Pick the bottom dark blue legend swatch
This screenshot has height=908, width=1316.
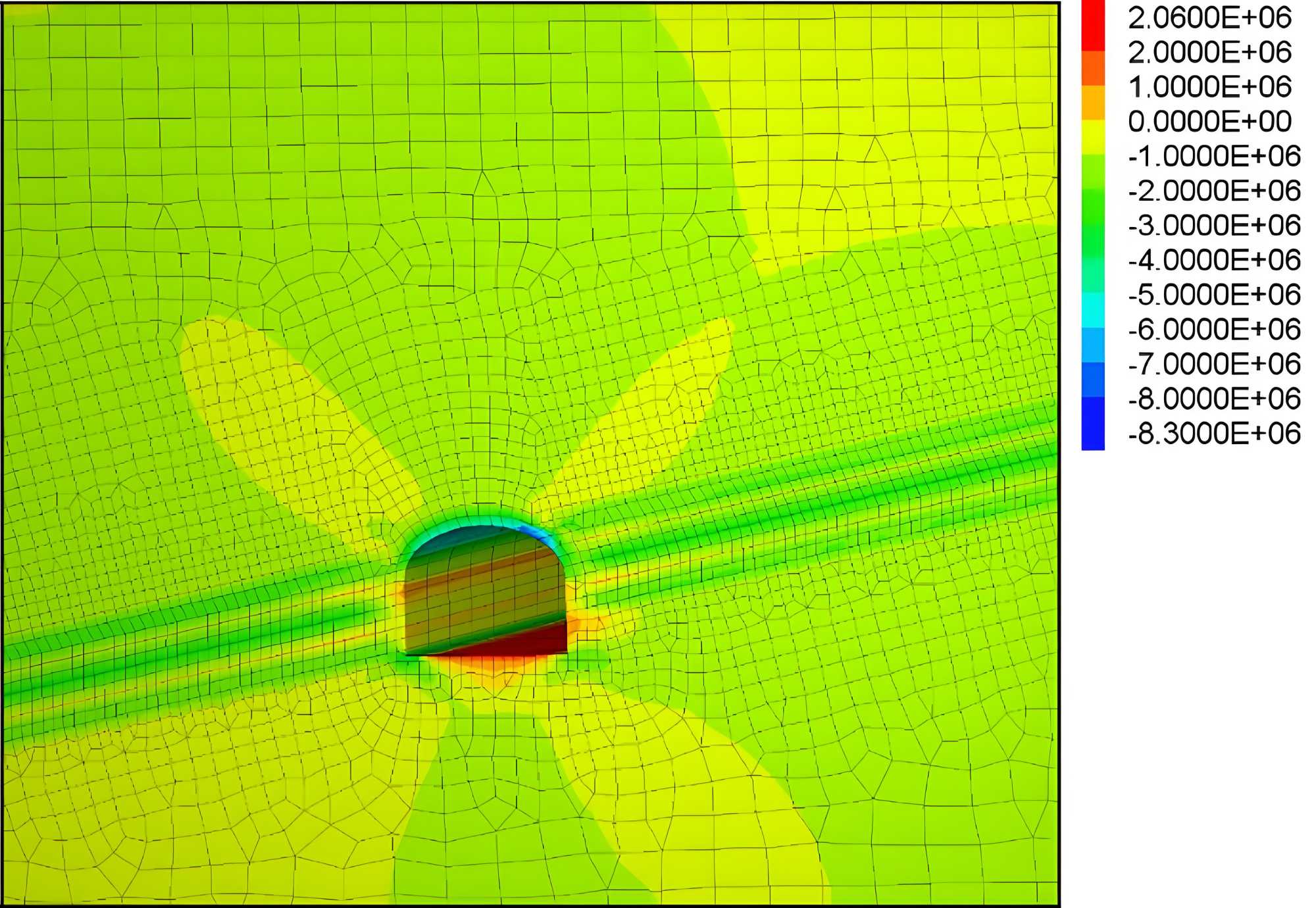pyautogui.click(x=1093, y=424)
